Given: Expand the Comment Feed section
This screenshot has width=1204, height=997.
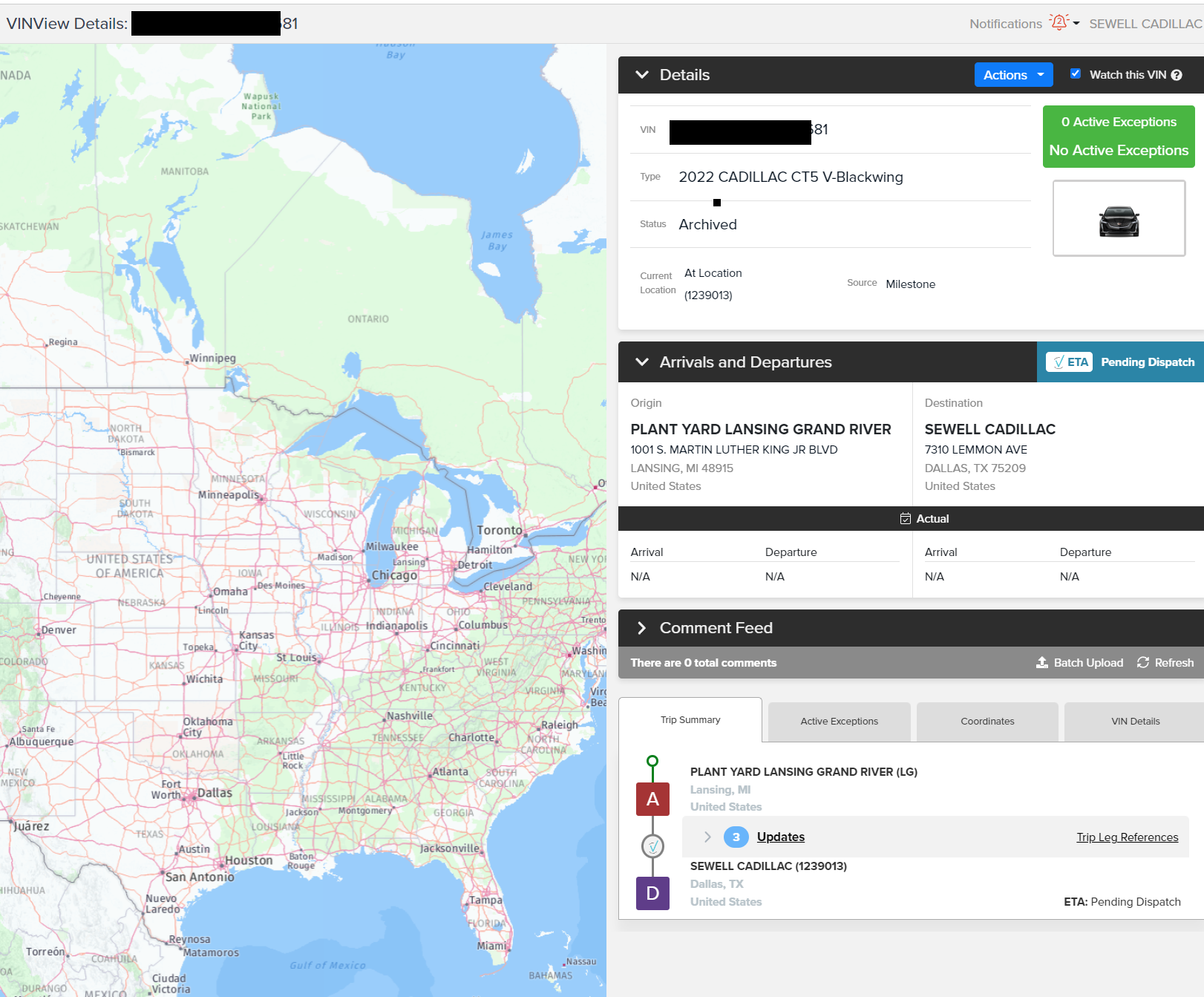Looking at the screenshot, I should 642,628.
